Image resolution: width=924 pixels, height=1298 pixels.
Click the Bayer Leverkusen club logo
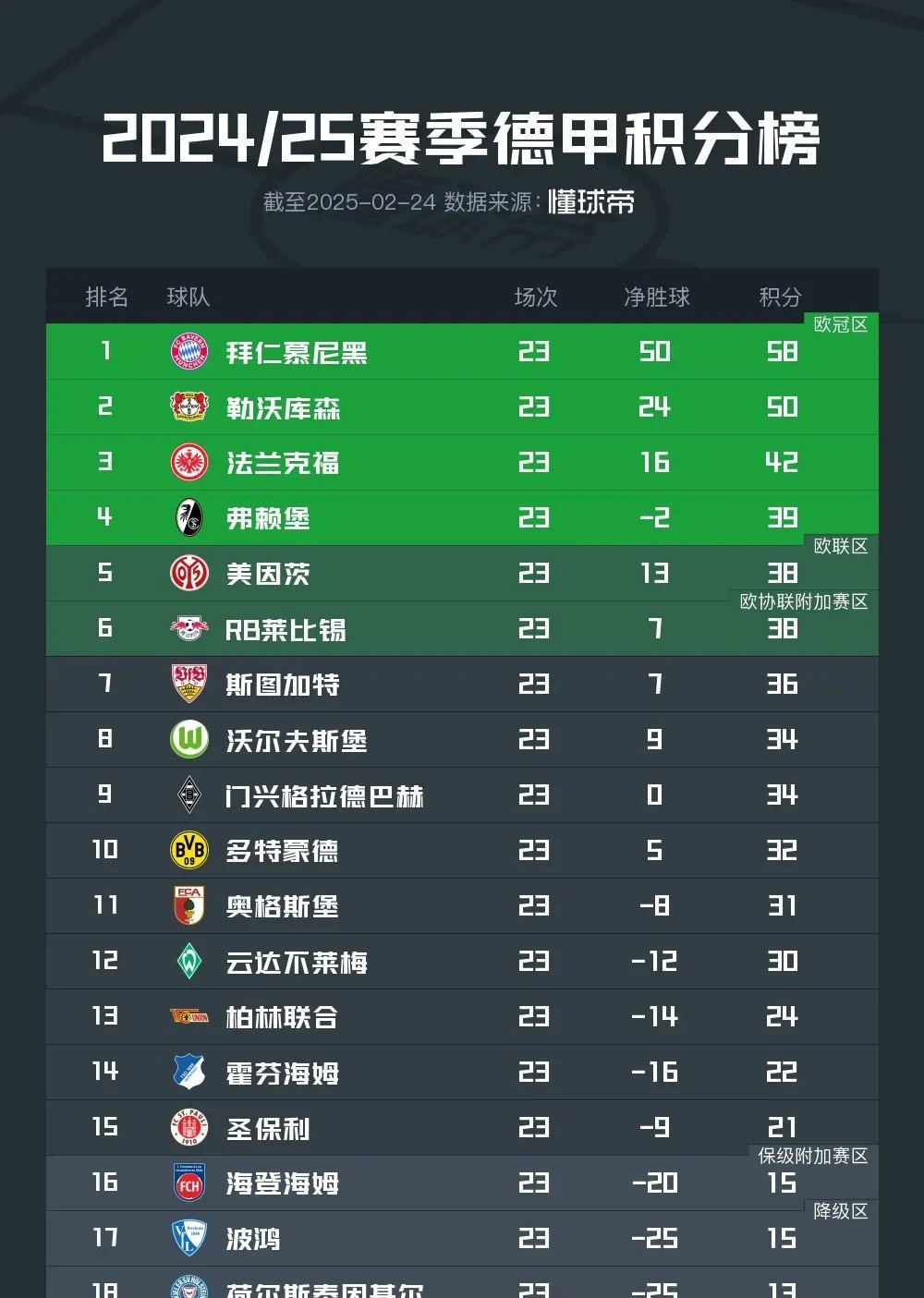tap(189, 406)
